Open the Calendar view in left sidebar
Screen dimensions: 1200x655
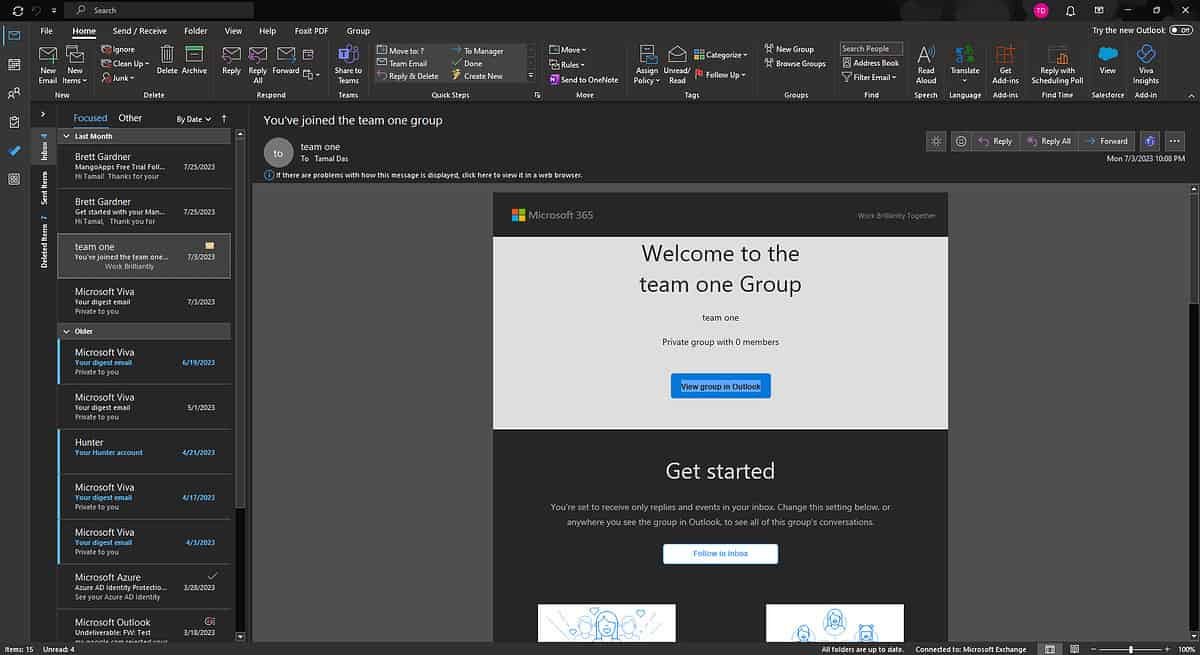click(x=14, y=64)
